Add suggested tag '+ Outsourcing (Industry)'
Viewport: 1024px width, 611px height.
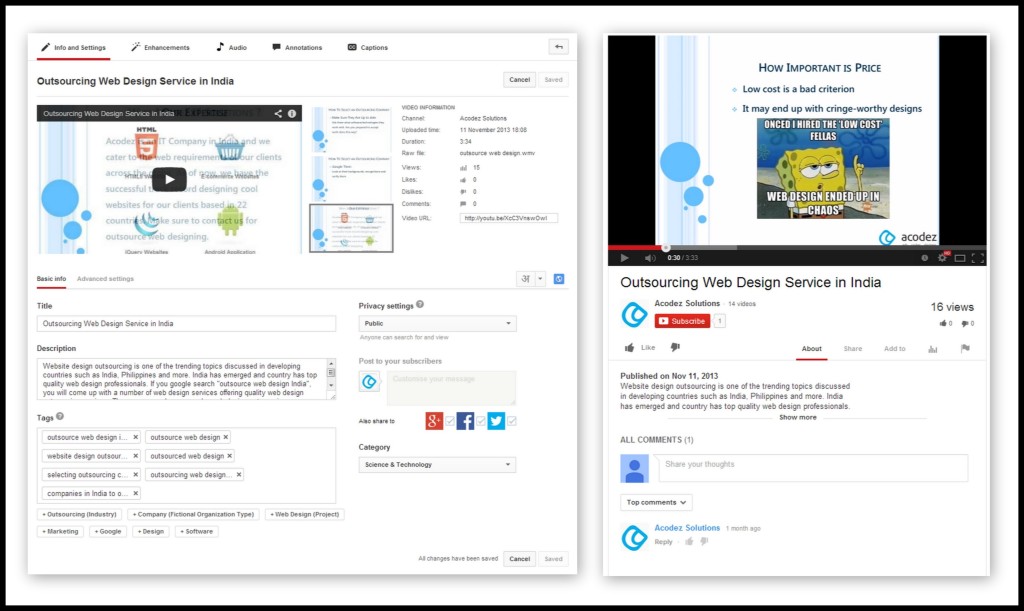tap(79, 514)
